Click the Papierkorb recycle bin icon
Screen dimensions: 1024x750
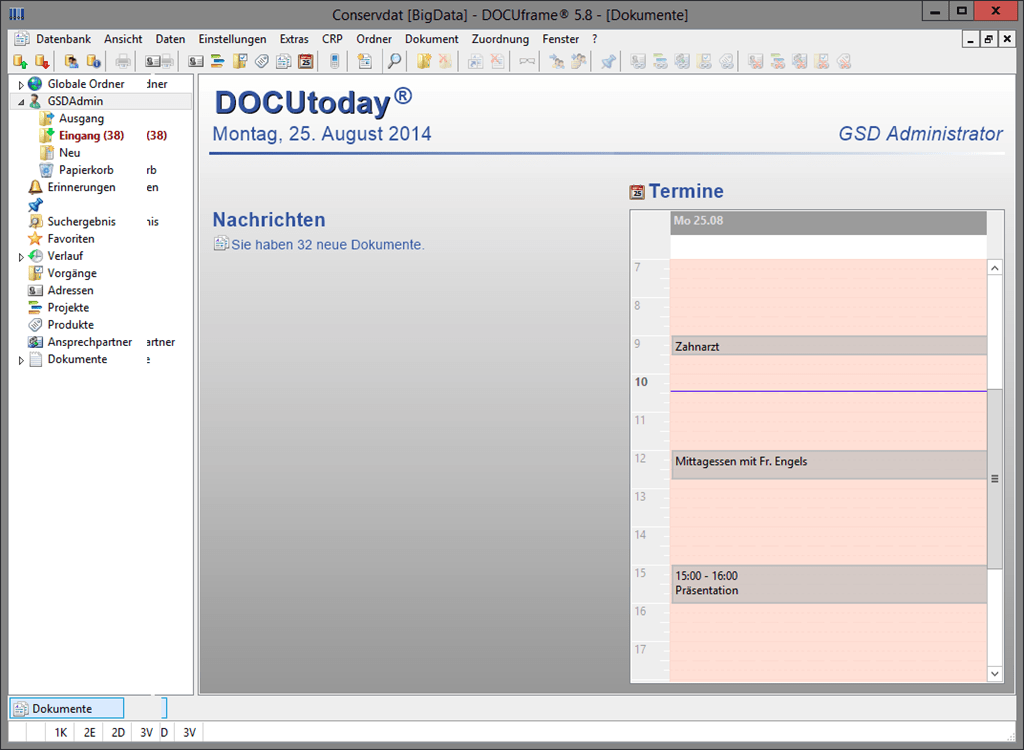point(46,170)
